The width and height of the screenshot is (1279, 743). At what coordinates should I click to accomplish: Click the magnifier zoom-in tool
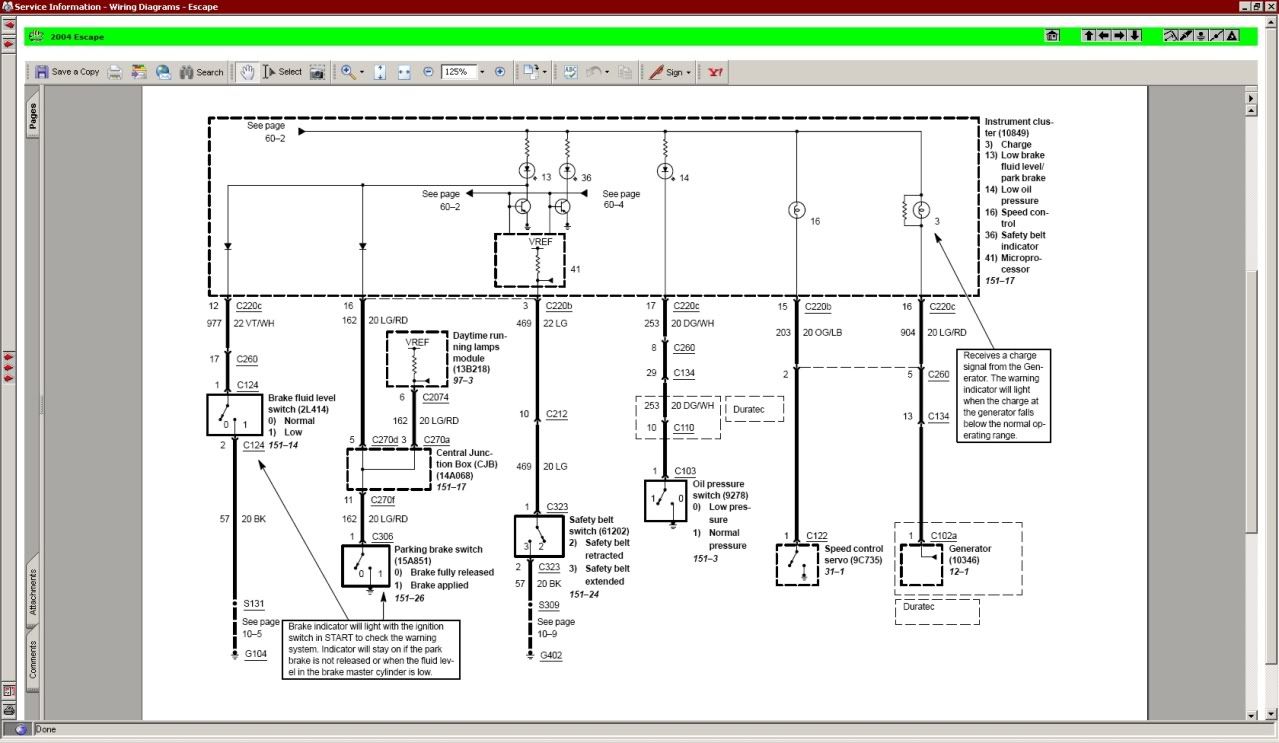point(347,72)
